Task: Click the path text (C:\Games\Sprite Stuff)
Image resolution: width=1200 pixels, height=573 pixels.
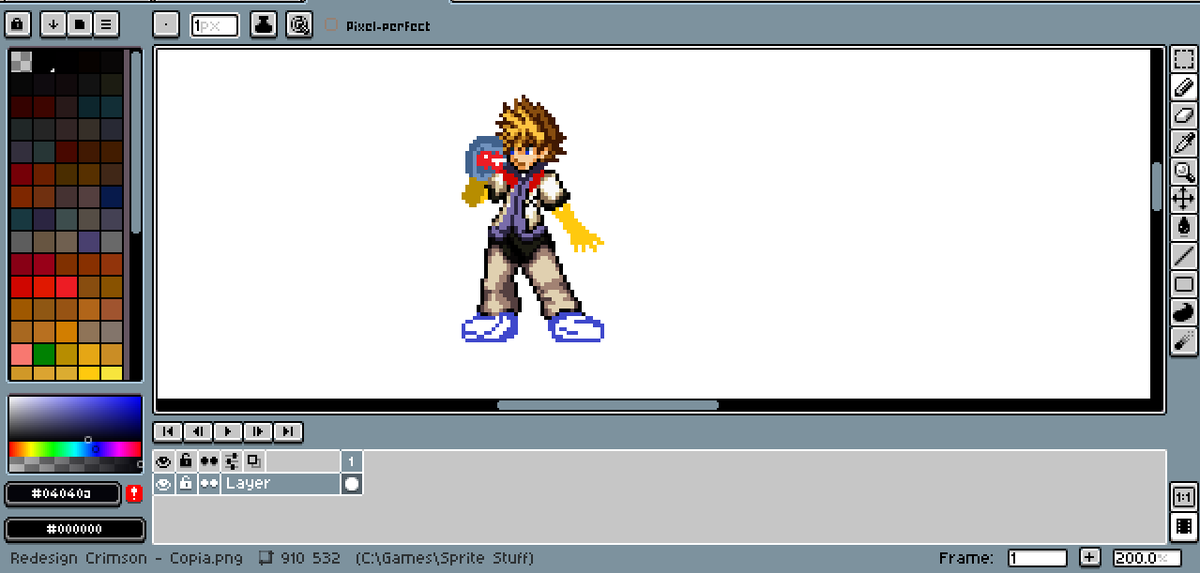Action: [445, 558]
